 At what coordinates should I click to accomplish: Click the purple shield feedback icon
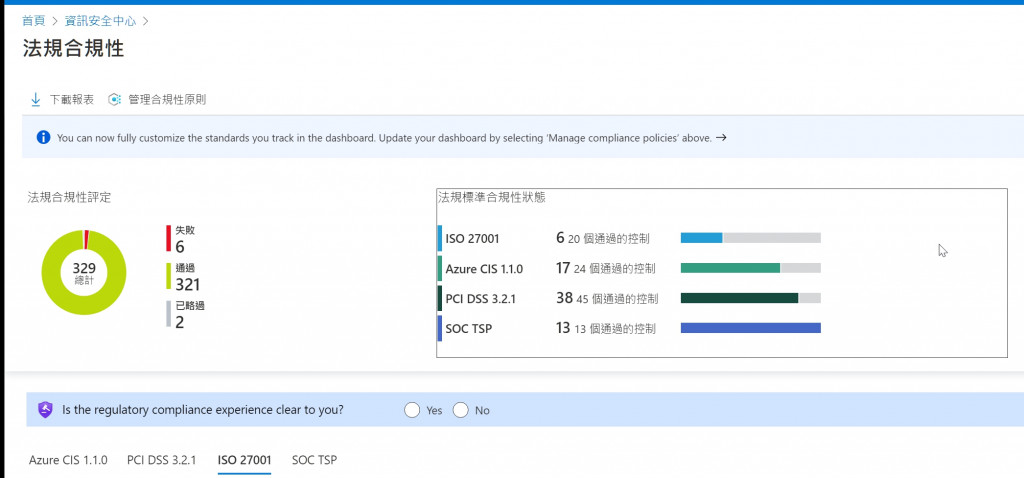44,410
